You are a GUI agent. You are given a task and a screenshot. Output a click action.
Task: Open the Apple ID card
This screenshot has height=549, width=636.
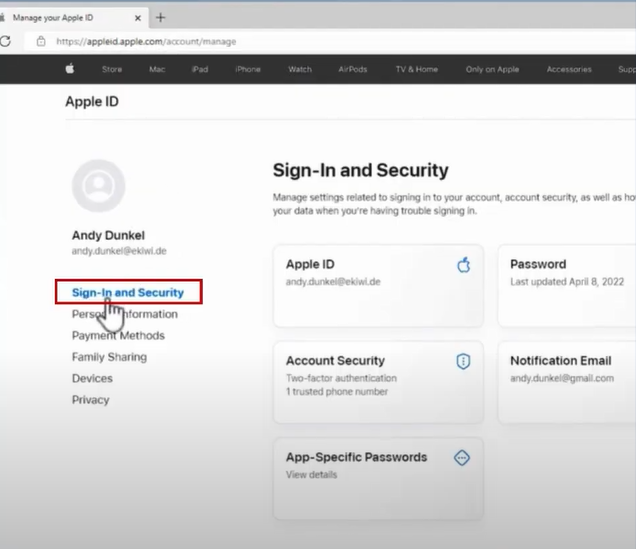tap(378, 286)
